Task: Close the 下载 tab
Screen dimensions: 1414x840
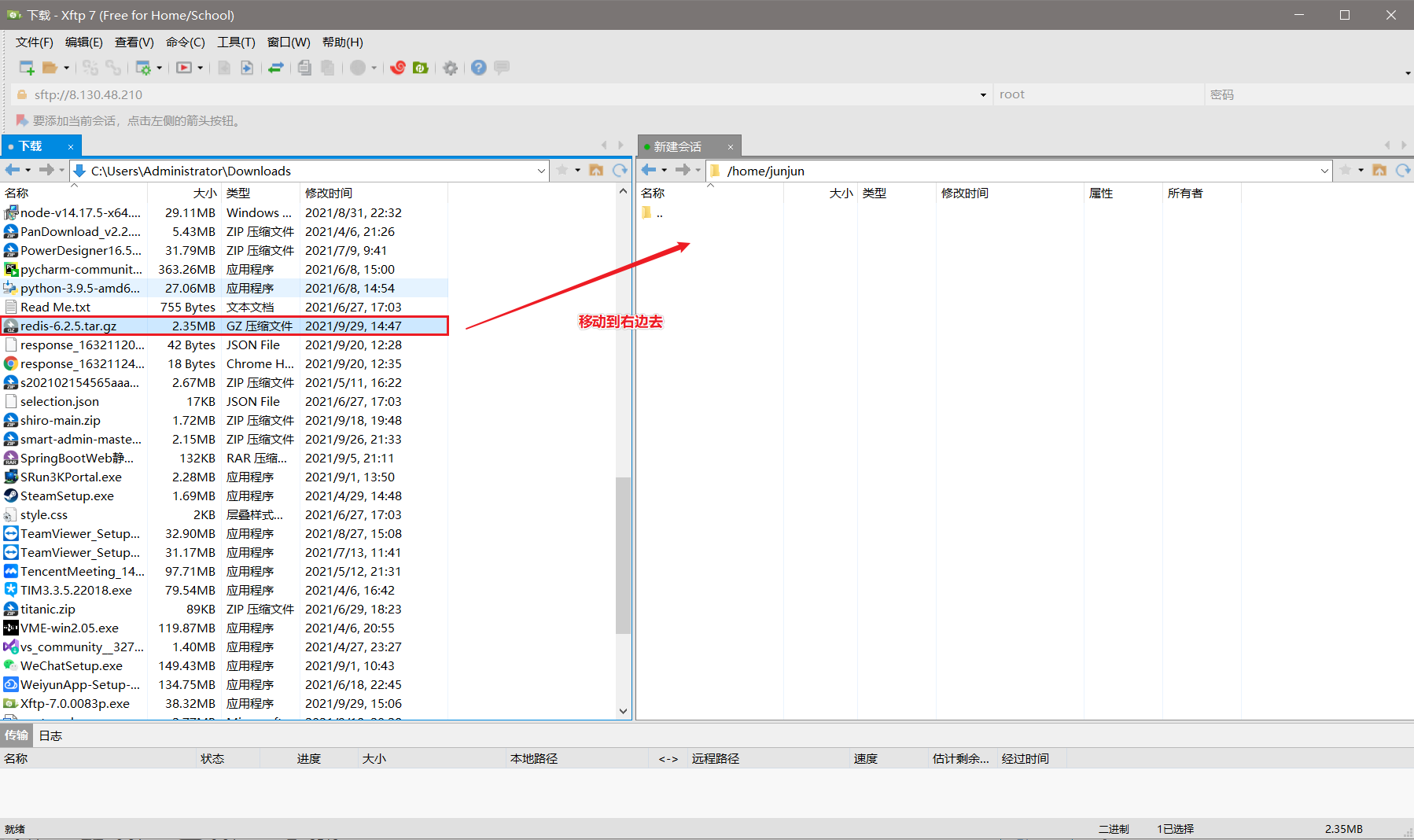Action: click(71, 147)
